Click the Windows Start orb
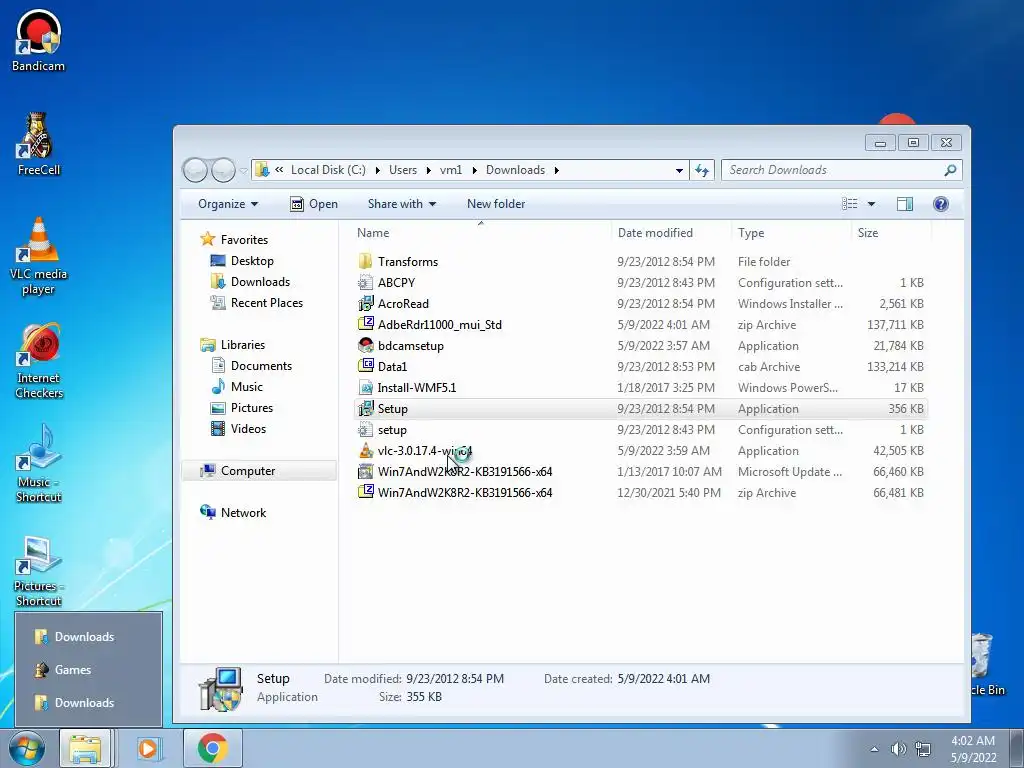 click(26, 749)
